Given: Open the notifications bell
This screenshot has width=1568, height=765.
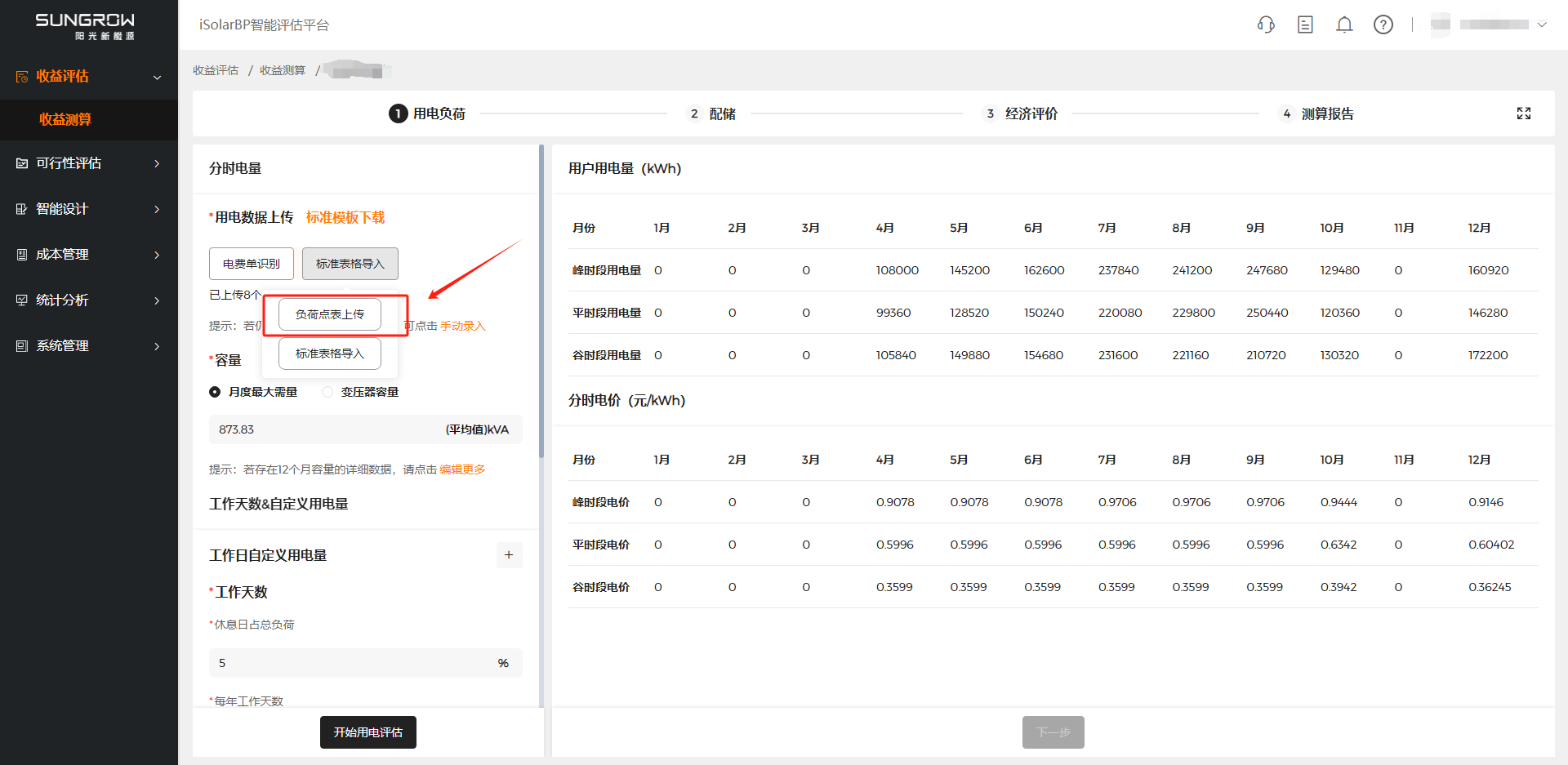Looking at the screenshot, I should [1344, 24].
